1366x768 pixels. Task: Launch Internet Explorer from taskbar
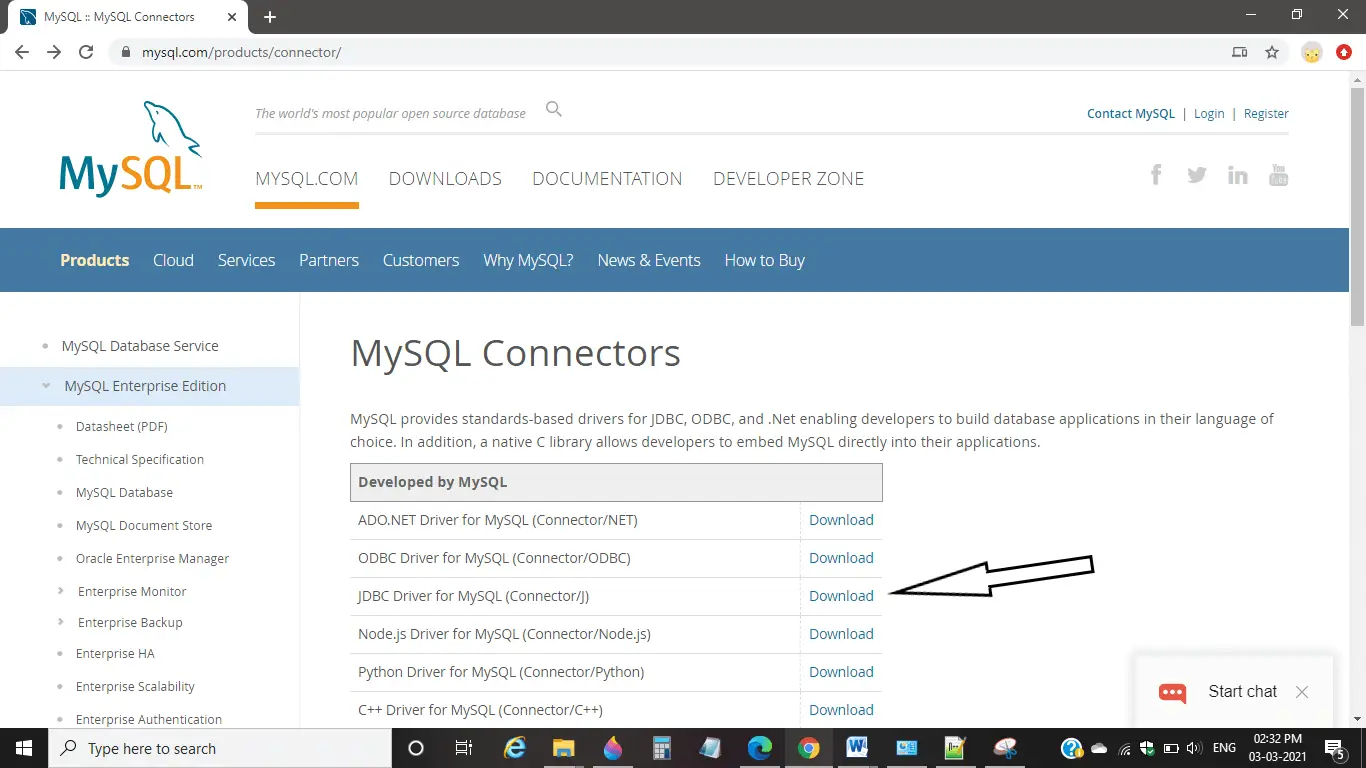click(x=514, y=748)
